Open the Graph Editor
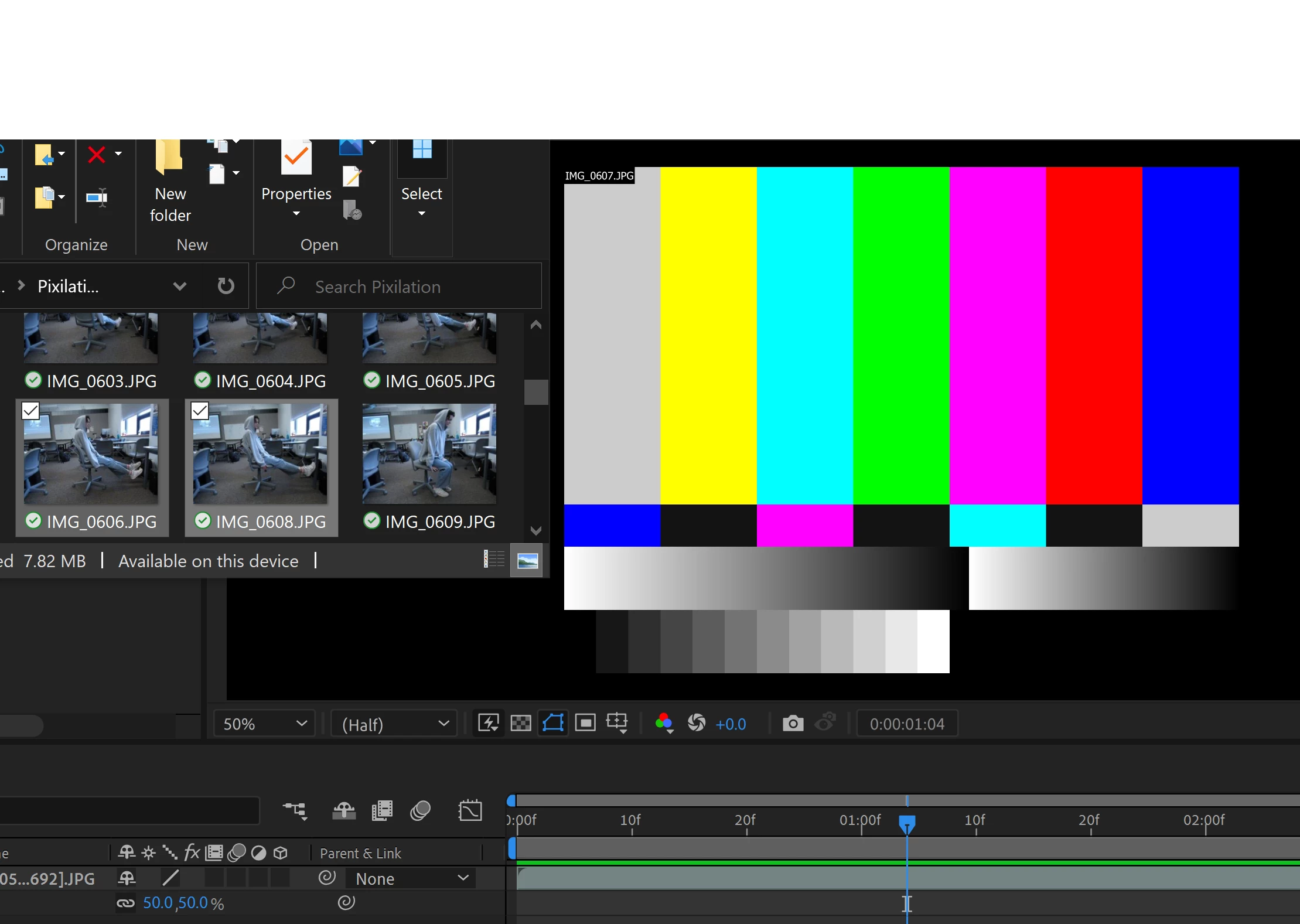Screen dimensions: 1300x924 pyautogui.click(x=470, y=811)
